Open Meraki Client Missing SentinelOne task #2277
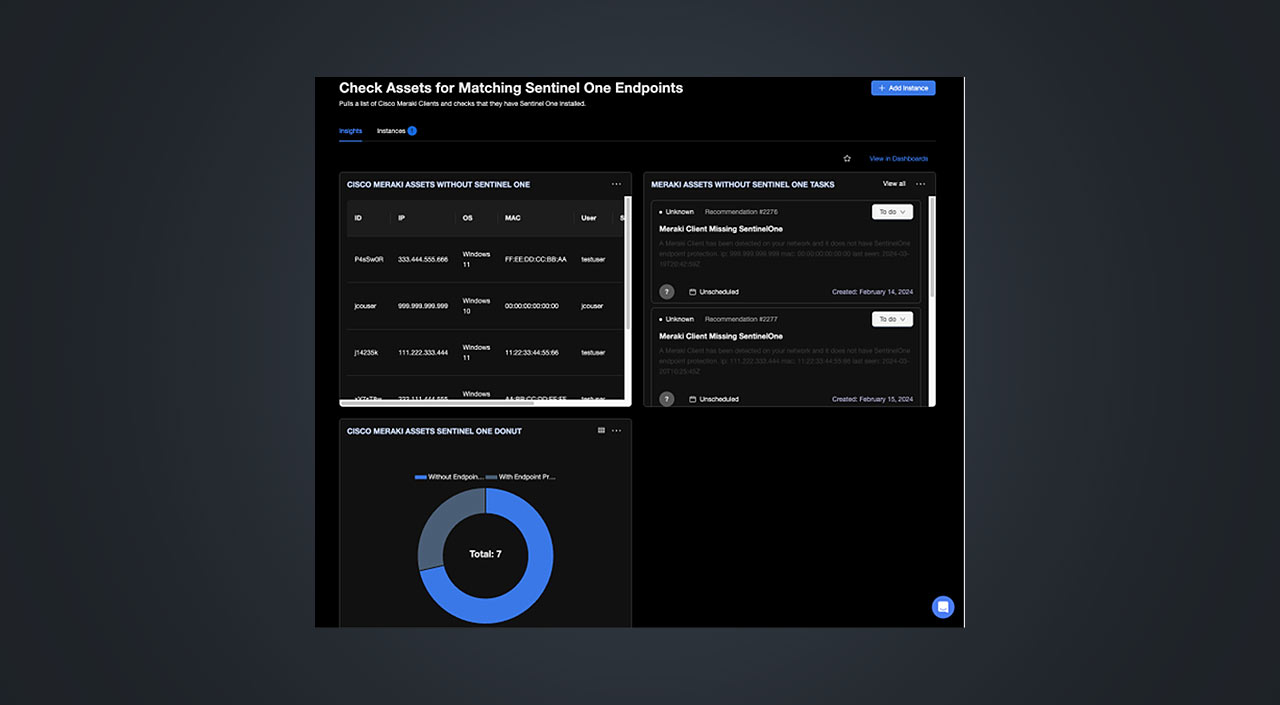The image size is (1280, 705). [721, 336]
